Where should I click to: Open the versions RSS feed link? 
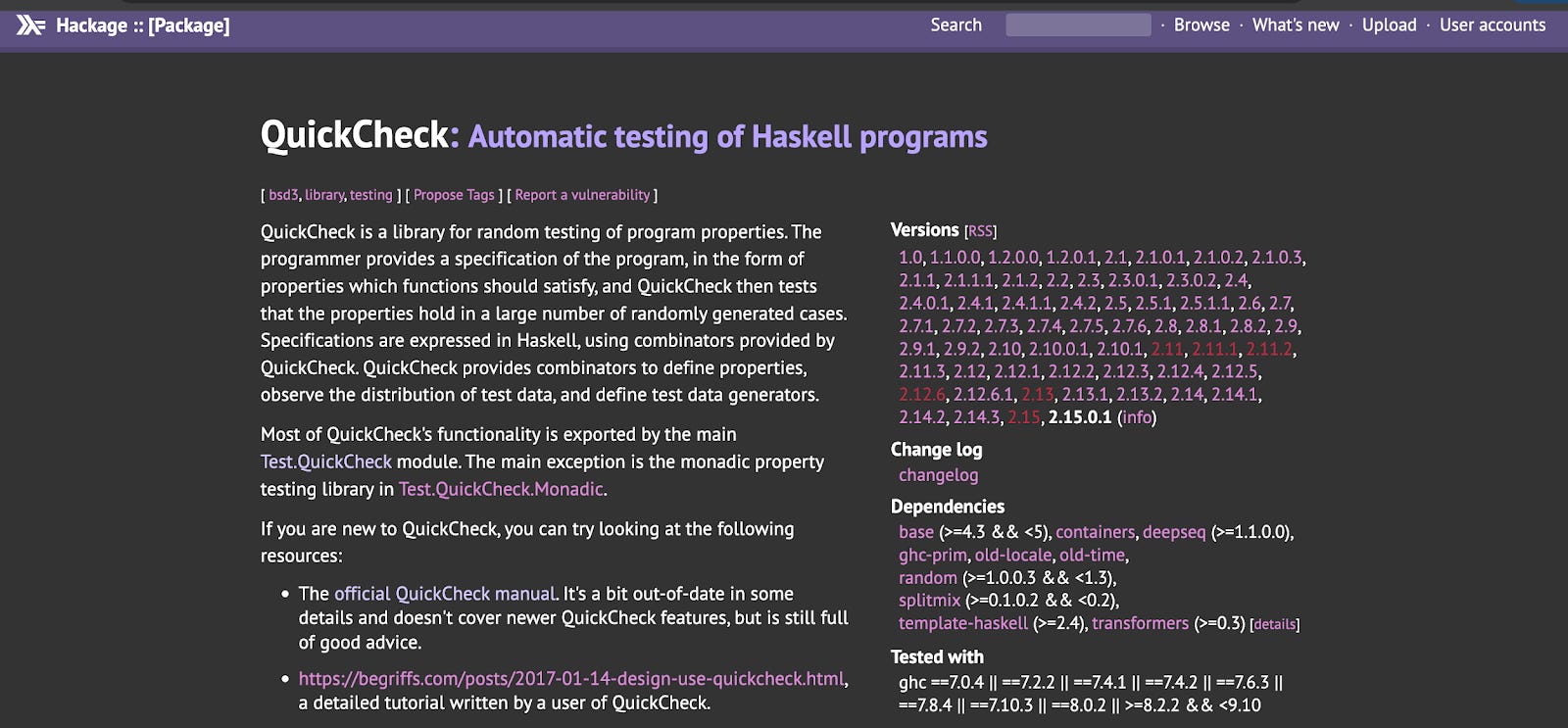[x=980, y=231]
